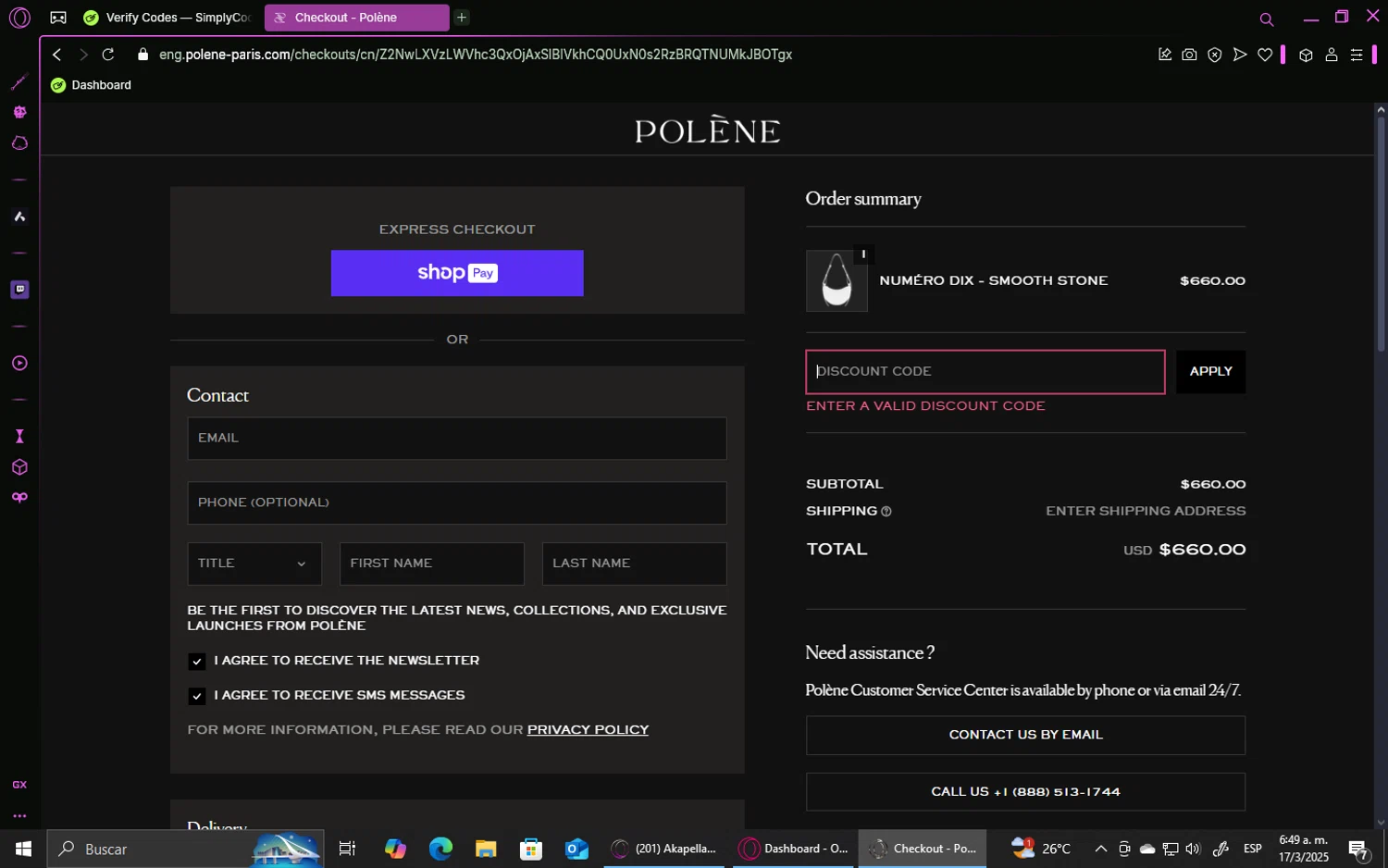Take a snapshot with the camera icon
1388x868 pixels.
(1190, 55)
